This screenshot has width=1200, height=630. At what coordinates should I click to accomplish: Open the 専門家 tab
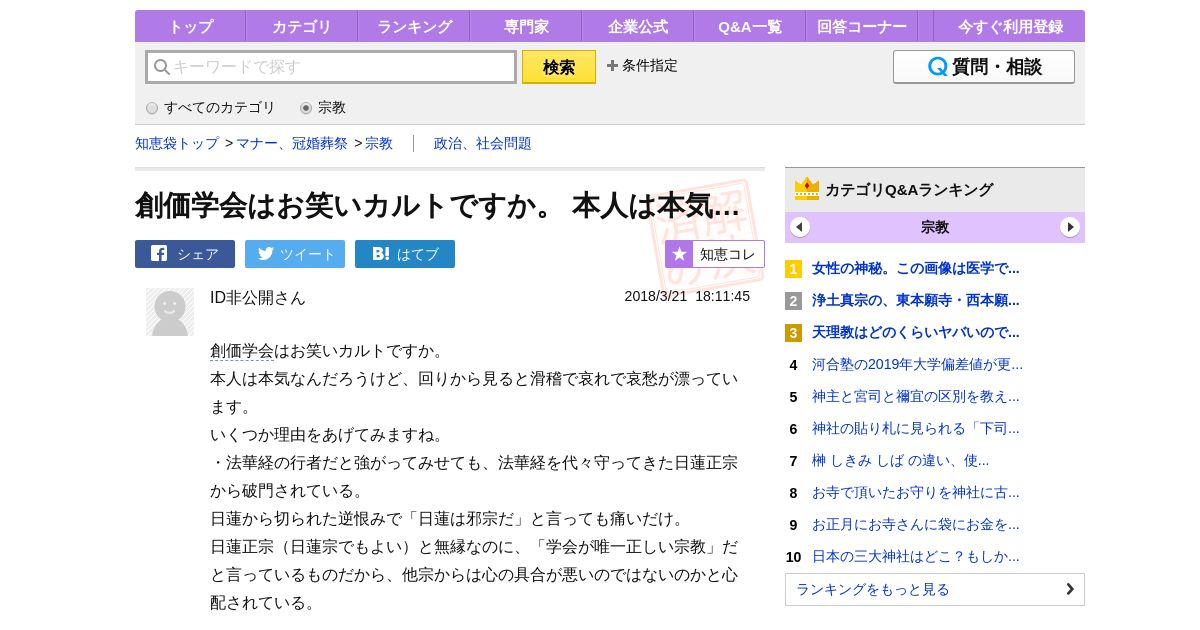[x=525, y=26]
